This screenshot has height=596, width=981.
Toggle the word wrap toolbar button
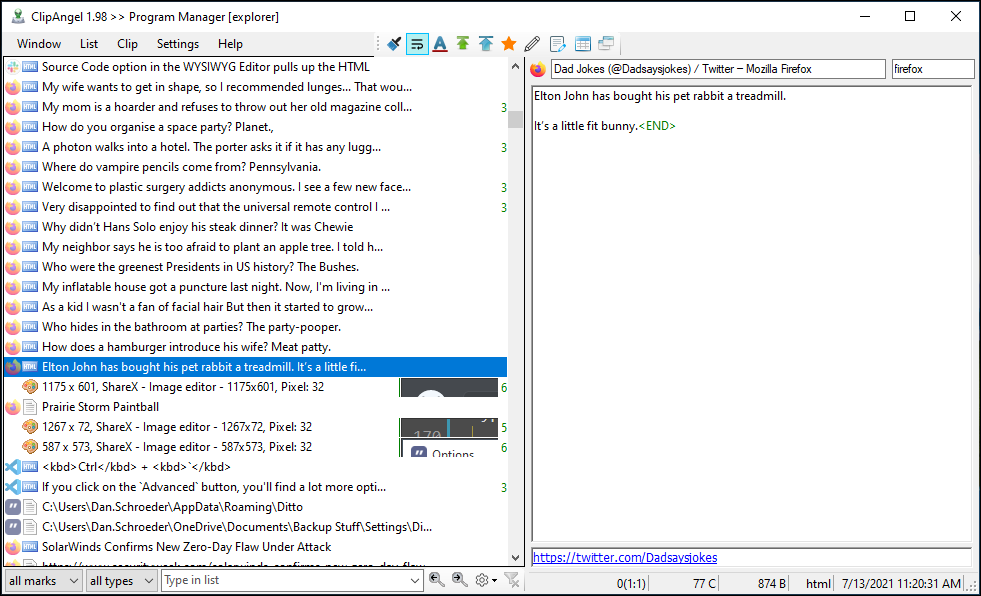(x=417, y=44)
